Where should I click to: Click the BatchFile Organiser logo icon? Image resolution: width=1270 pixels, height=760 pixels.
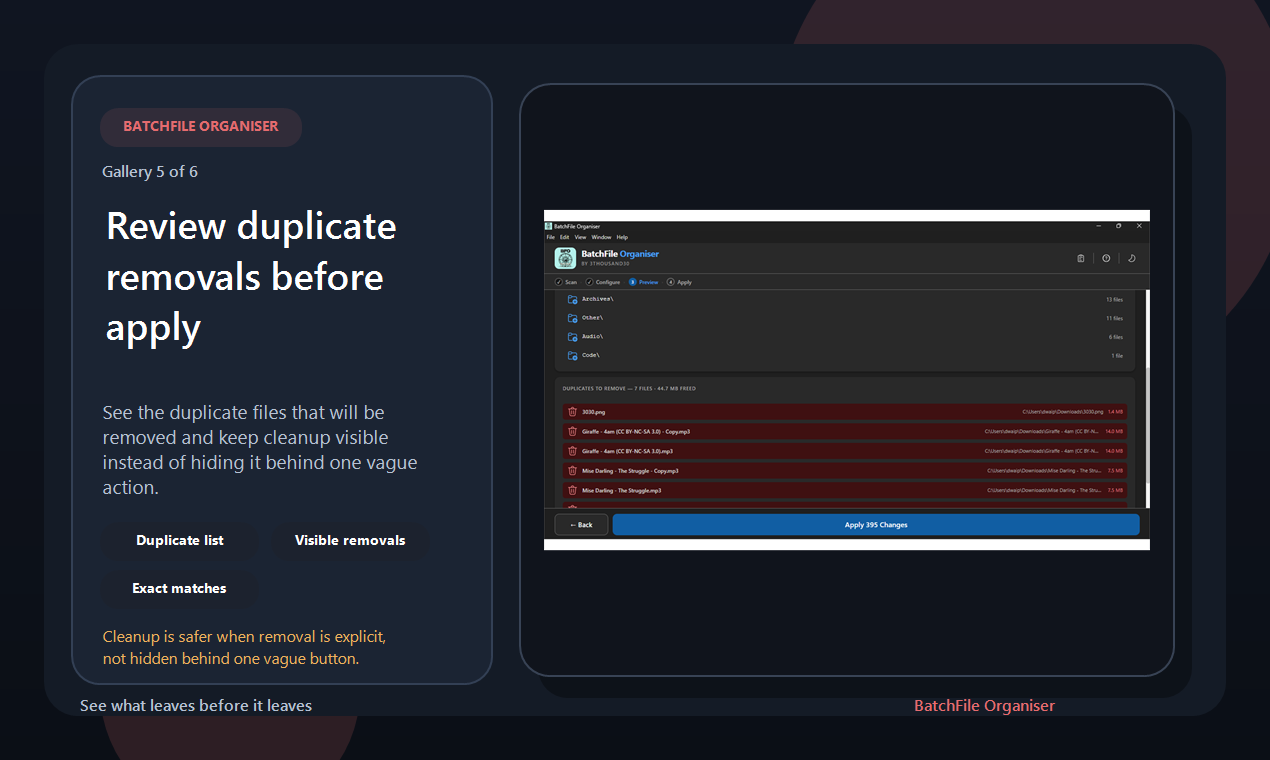564,257
